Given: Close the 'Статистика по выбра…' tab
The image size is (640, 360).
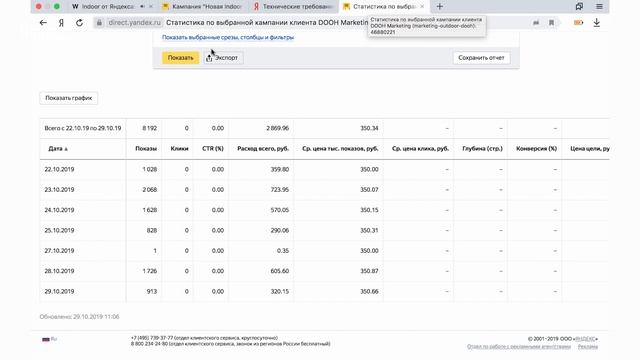Looking at the screenshot, I should (422, 7).
